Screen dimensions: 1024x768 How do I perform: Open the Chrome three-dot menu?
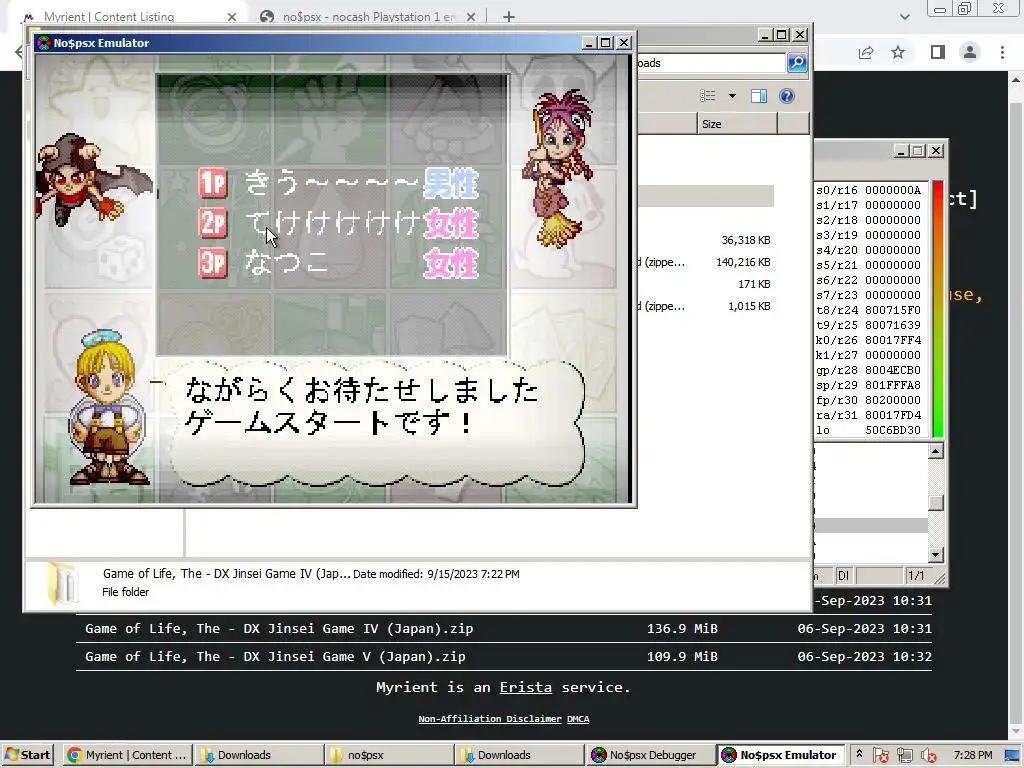pos(1002,52)
